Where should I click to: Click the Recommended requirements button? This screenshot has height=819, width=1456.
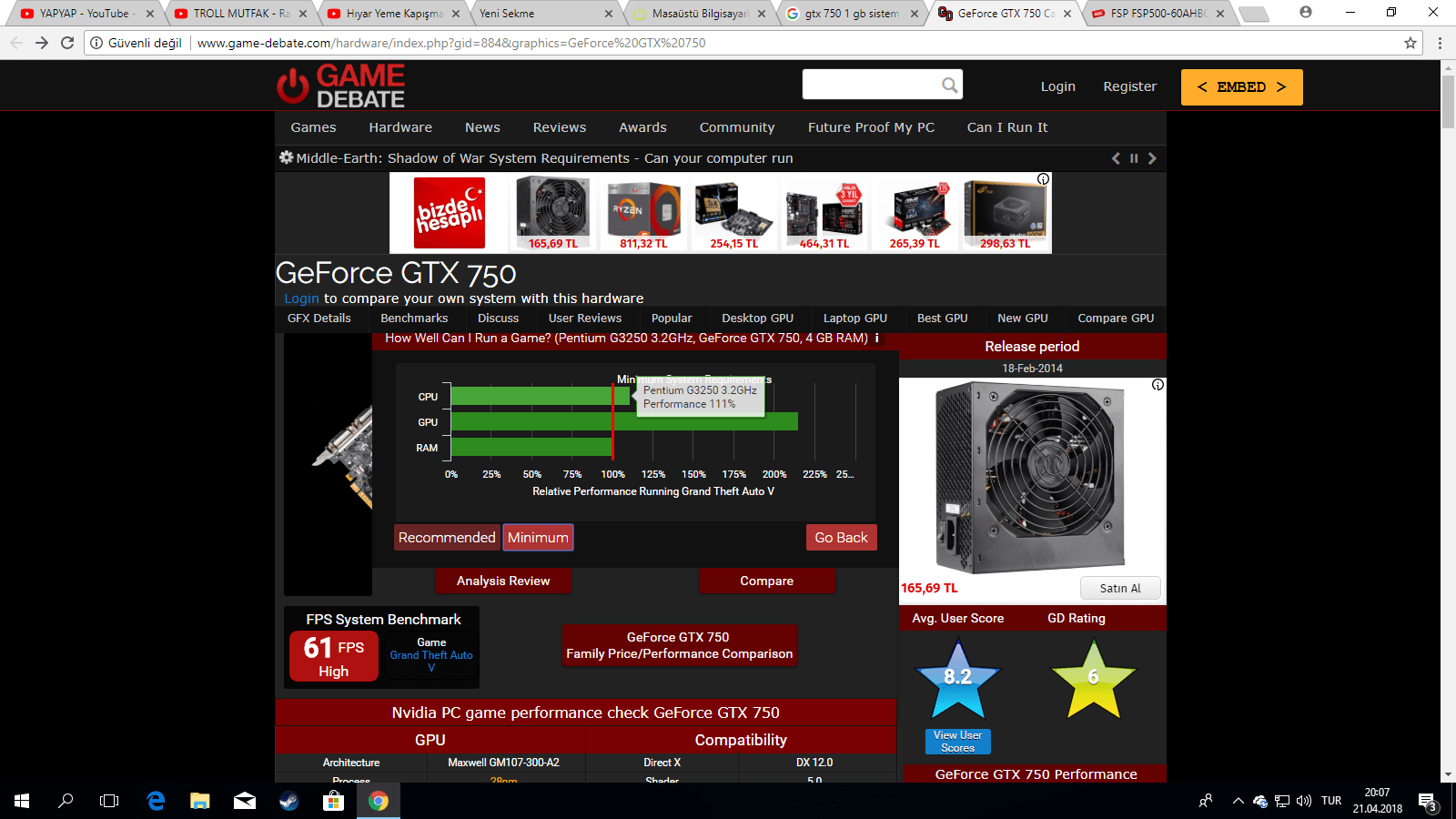coord(447,538)
